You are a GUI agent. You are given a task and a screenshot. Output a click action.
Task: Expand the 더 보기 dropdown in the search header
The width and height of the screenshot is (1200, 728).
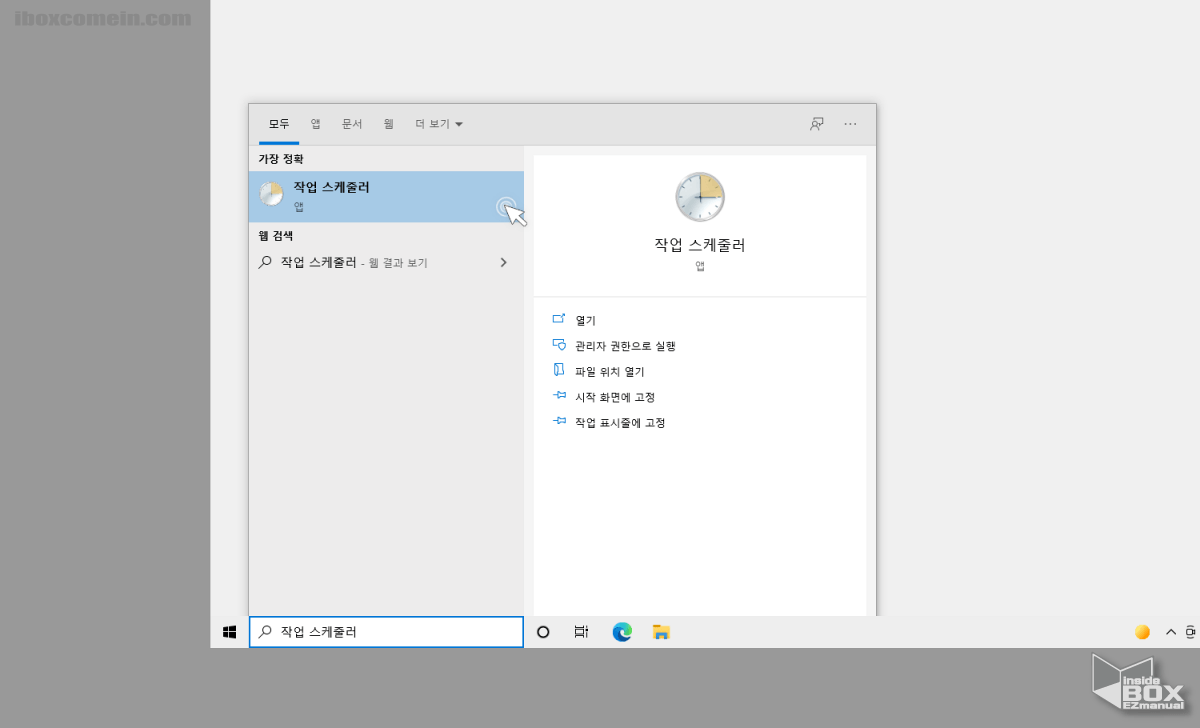coord(438,123)
